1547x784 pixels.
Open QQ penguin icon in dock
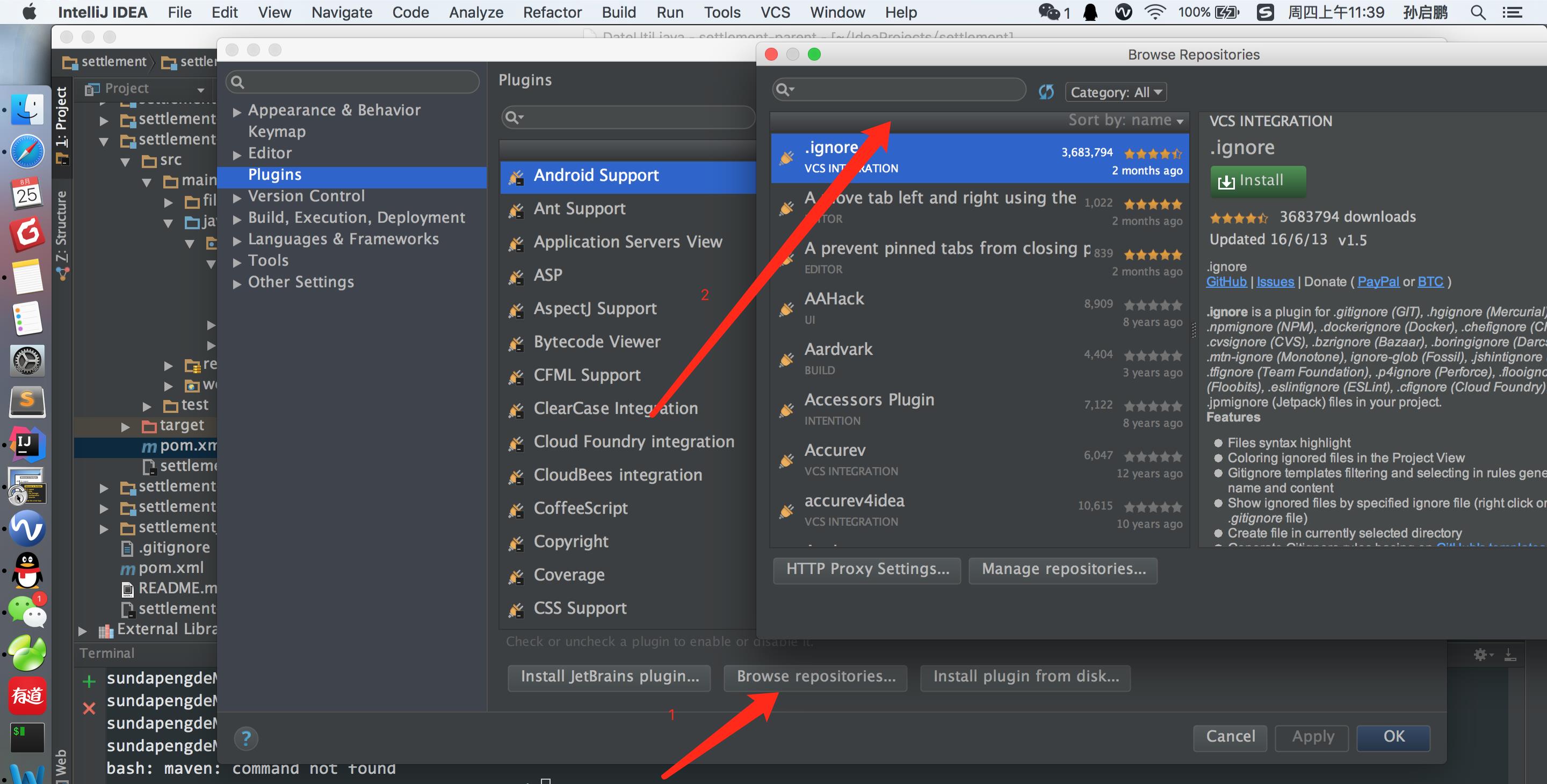point(27,570)
